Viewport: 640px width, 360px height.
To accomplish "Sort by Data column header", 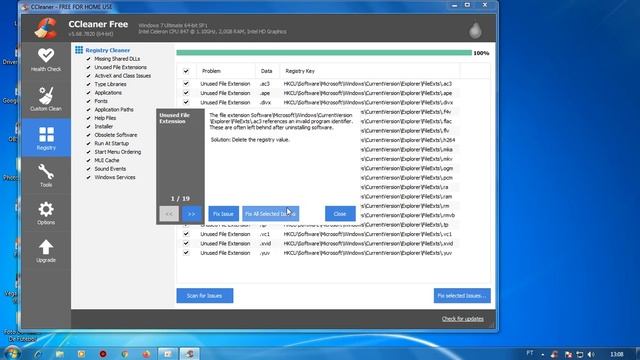I will pyautogui.click(x=267, y=71).
